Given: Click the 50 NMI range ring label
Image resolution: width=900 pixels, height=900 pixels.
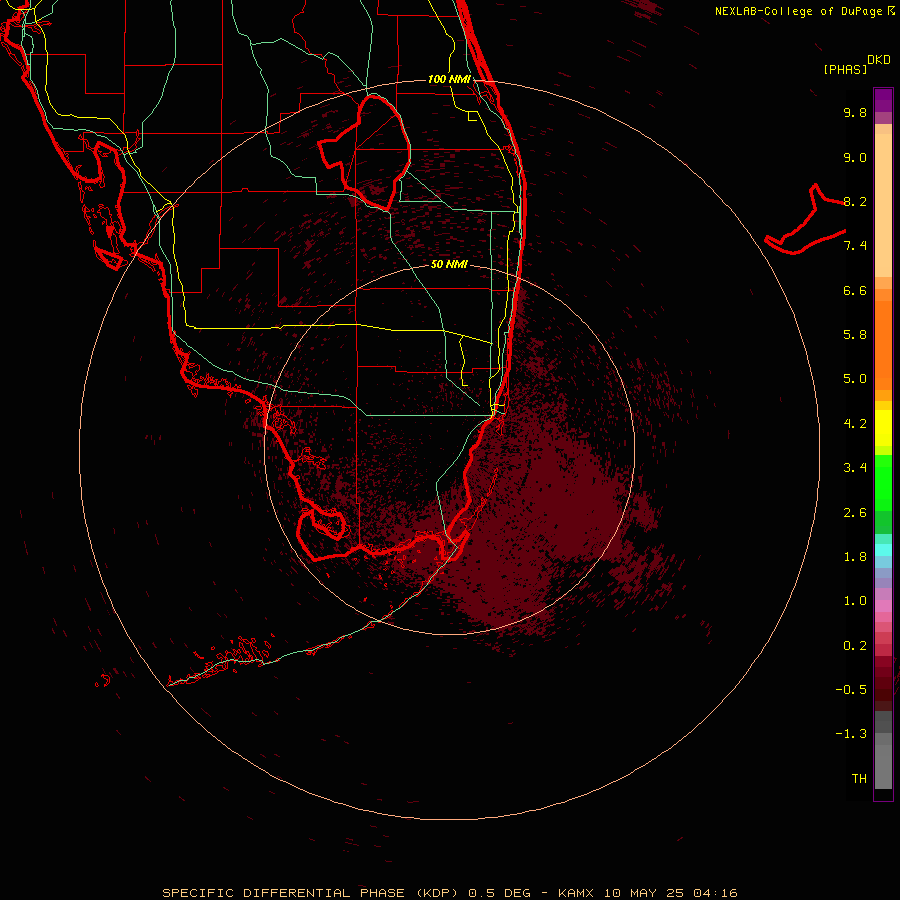Looking at the screenshot, I should pyautogui.click(x=449, y=264).
